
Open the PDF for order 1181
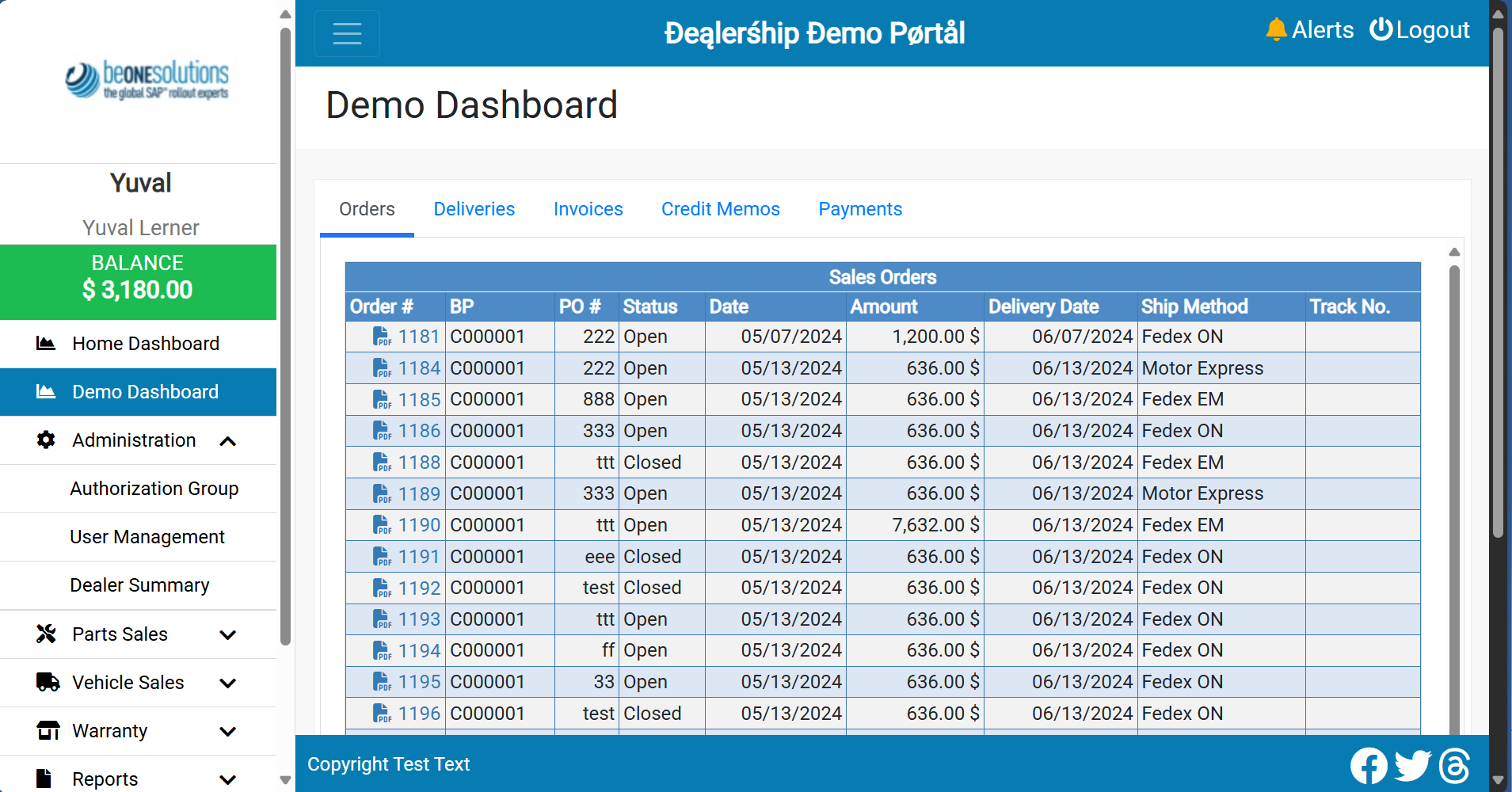(383, 336)
